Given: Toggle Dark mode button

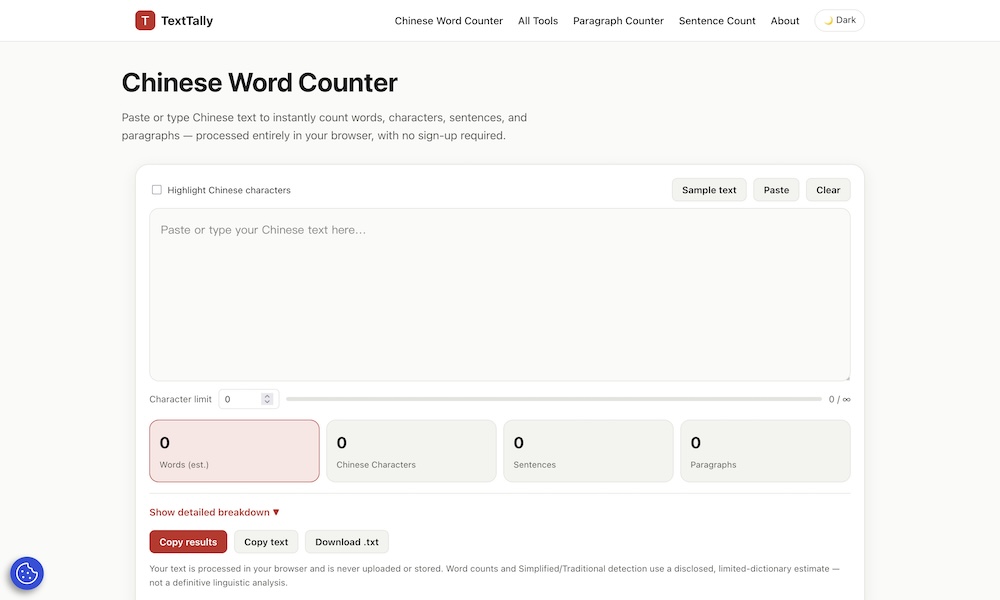Looking at the screenshot, I should click(x=839, y=20).
